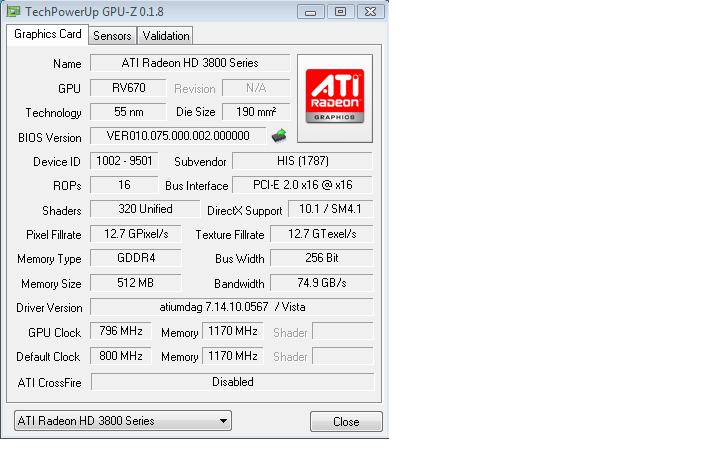Screen dimensions: 720x450
Task: Click the ATI Radeon Graphics logo
Action: click(335, 98)
